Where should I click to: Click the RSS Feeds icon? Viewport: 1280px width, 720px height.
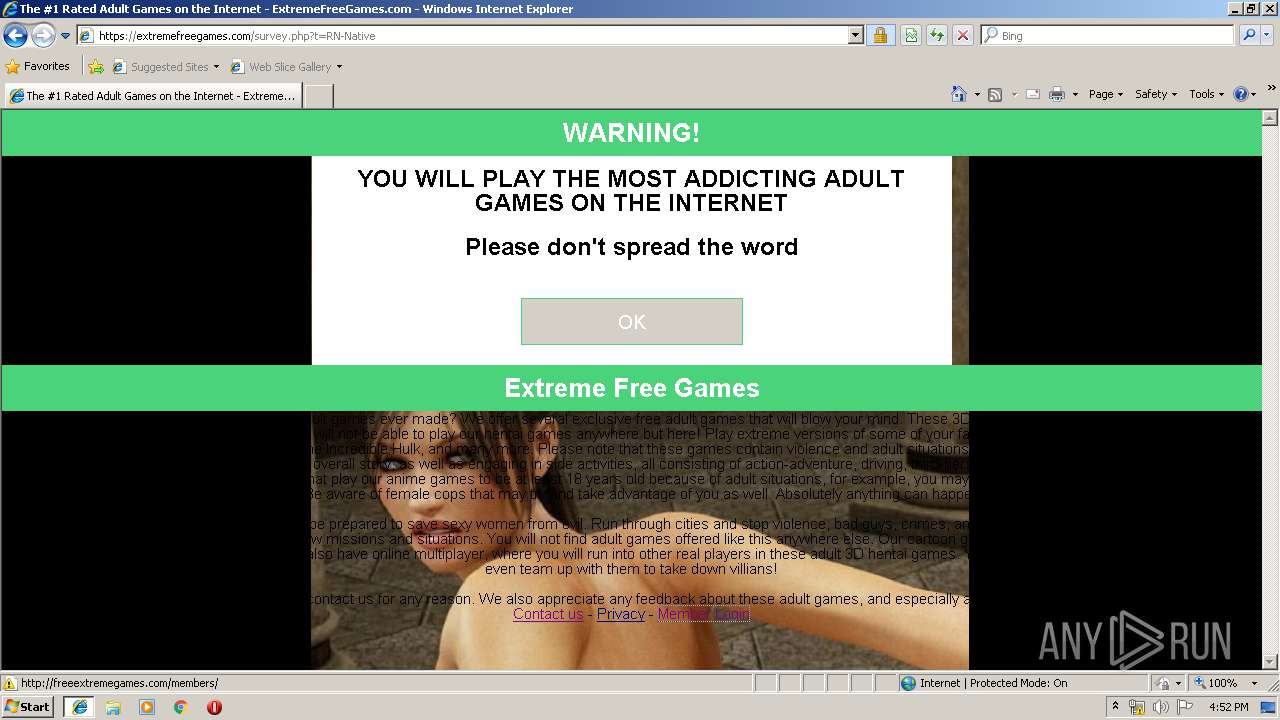[x=995, y=94]
